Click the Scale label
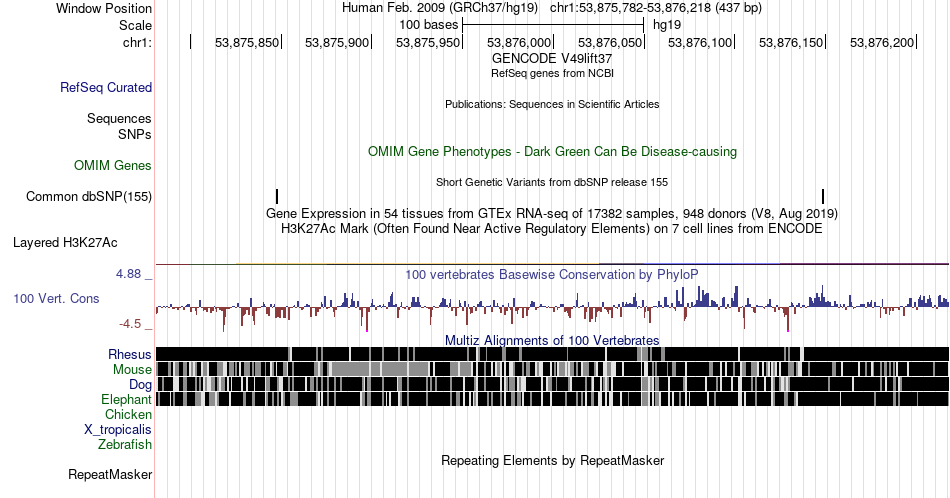Image resolution: width=950 pixels, height=498 pixels. [135, 25]
